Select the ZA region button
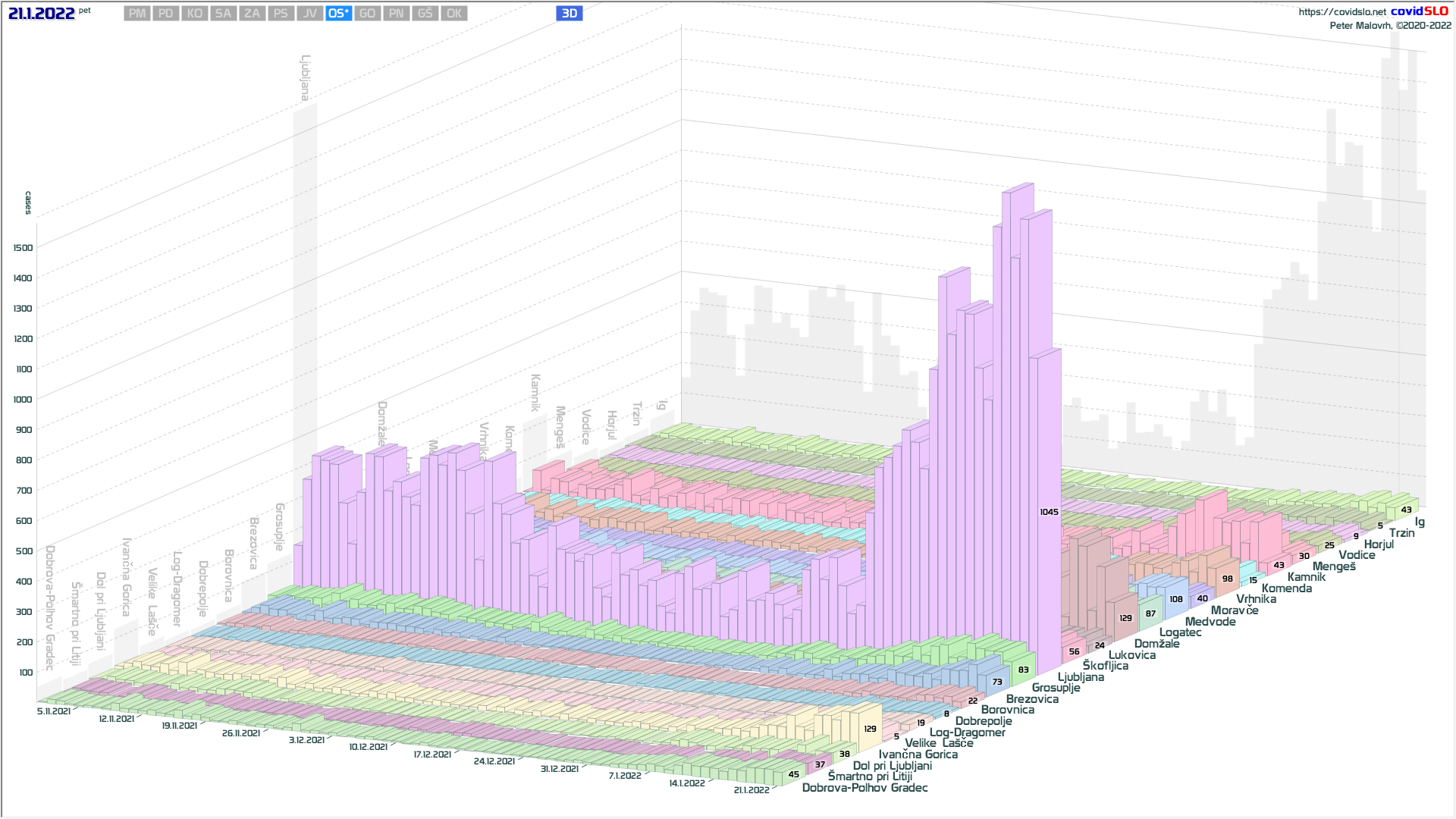 252,14
